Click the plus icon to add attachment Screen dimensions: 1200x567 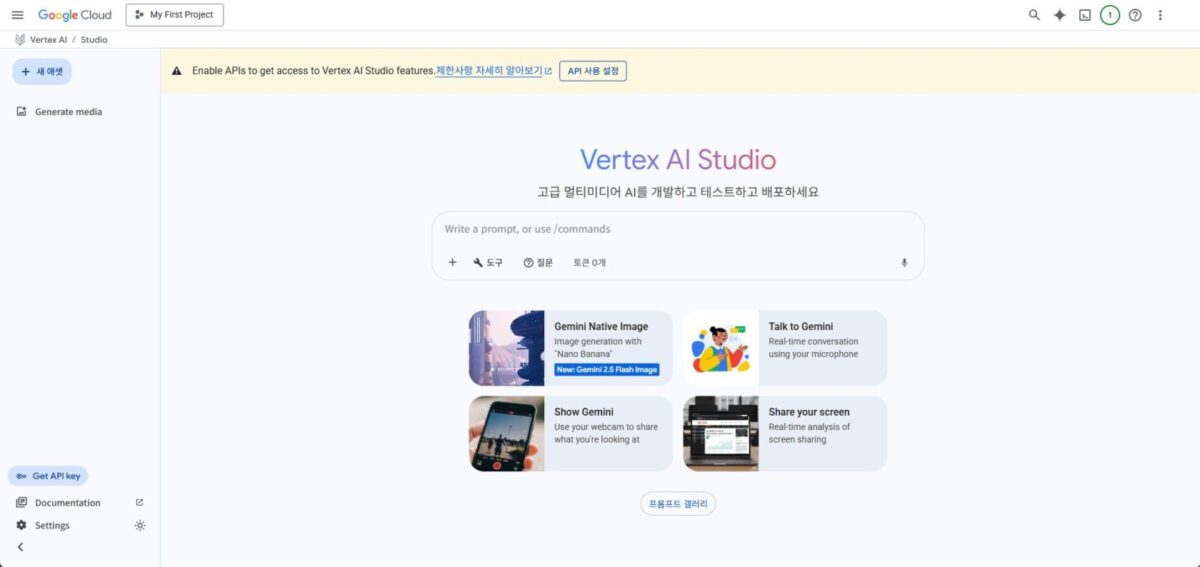[452, 263]
